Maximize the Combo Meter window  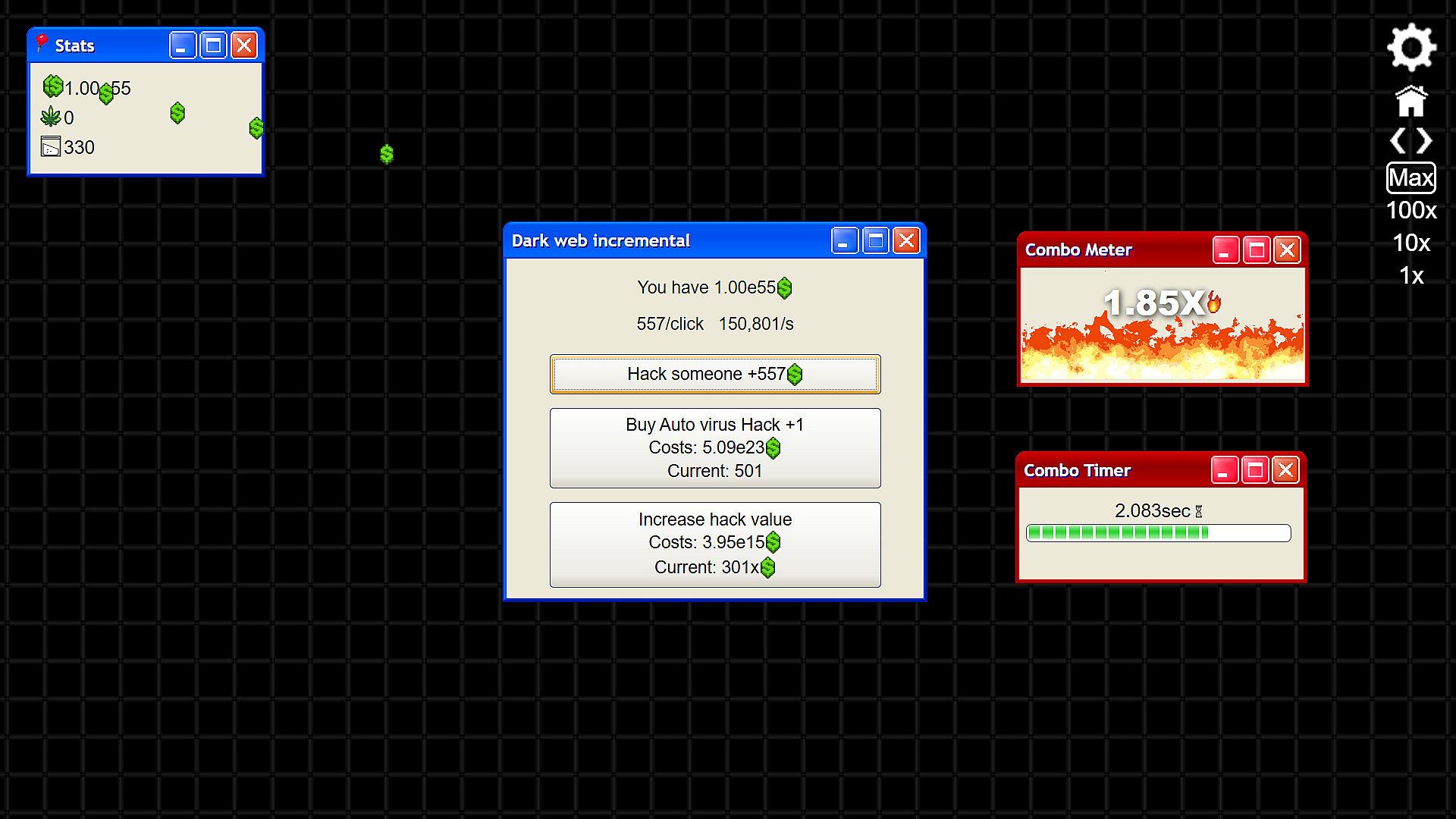(1256, 250)
